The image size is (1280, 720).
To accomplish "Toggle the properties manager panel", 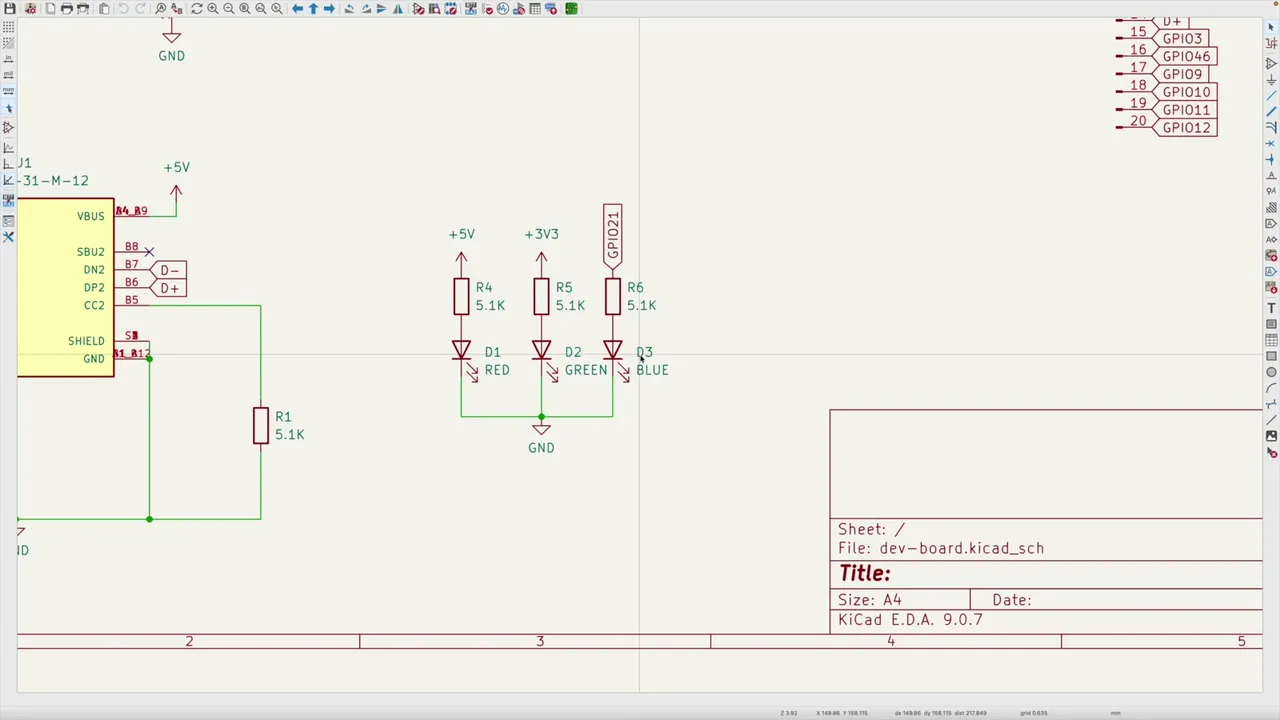I will (9, 238).
